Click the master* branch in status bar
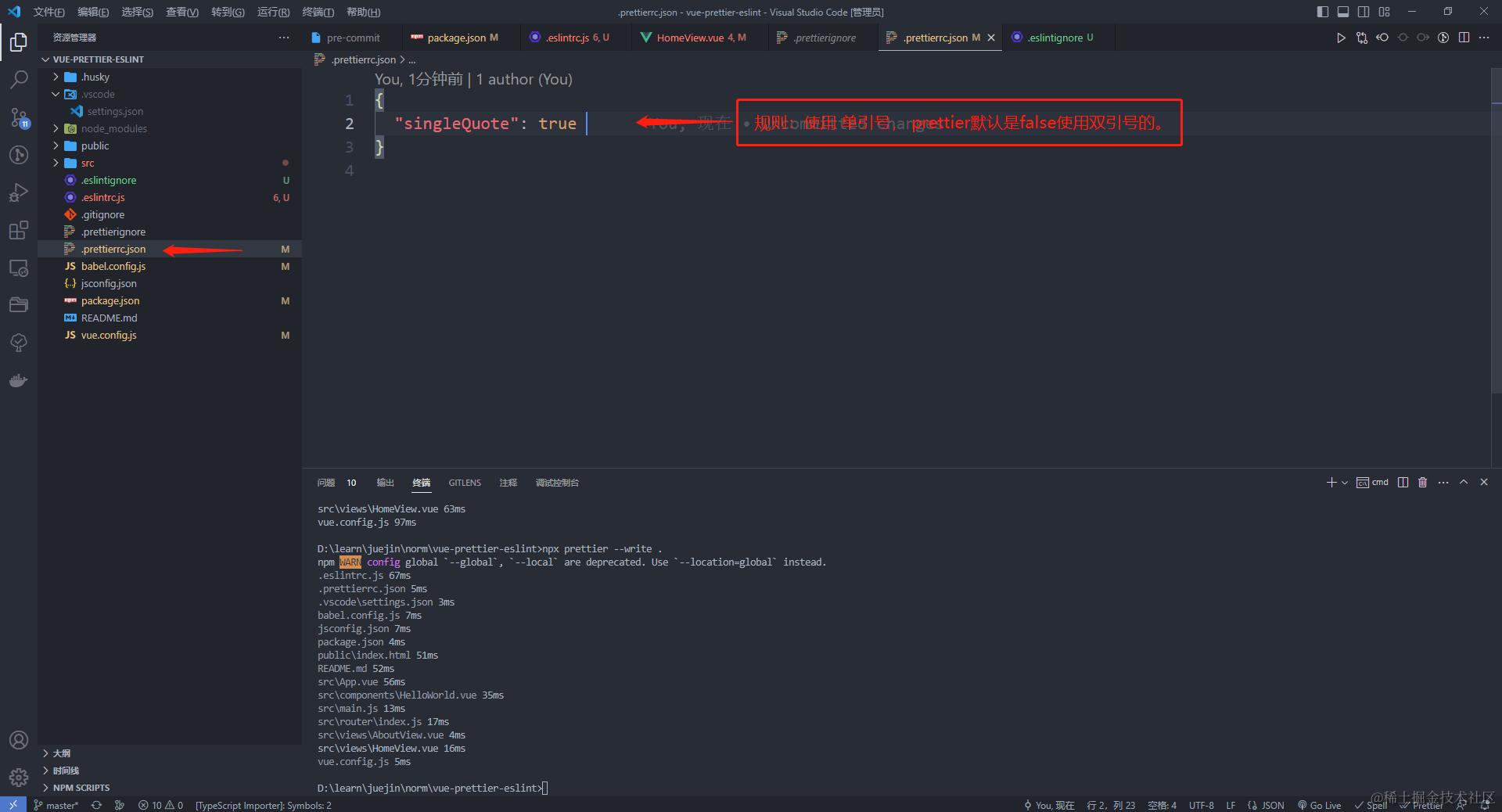The image size is (1502, 812). (56, 805)
